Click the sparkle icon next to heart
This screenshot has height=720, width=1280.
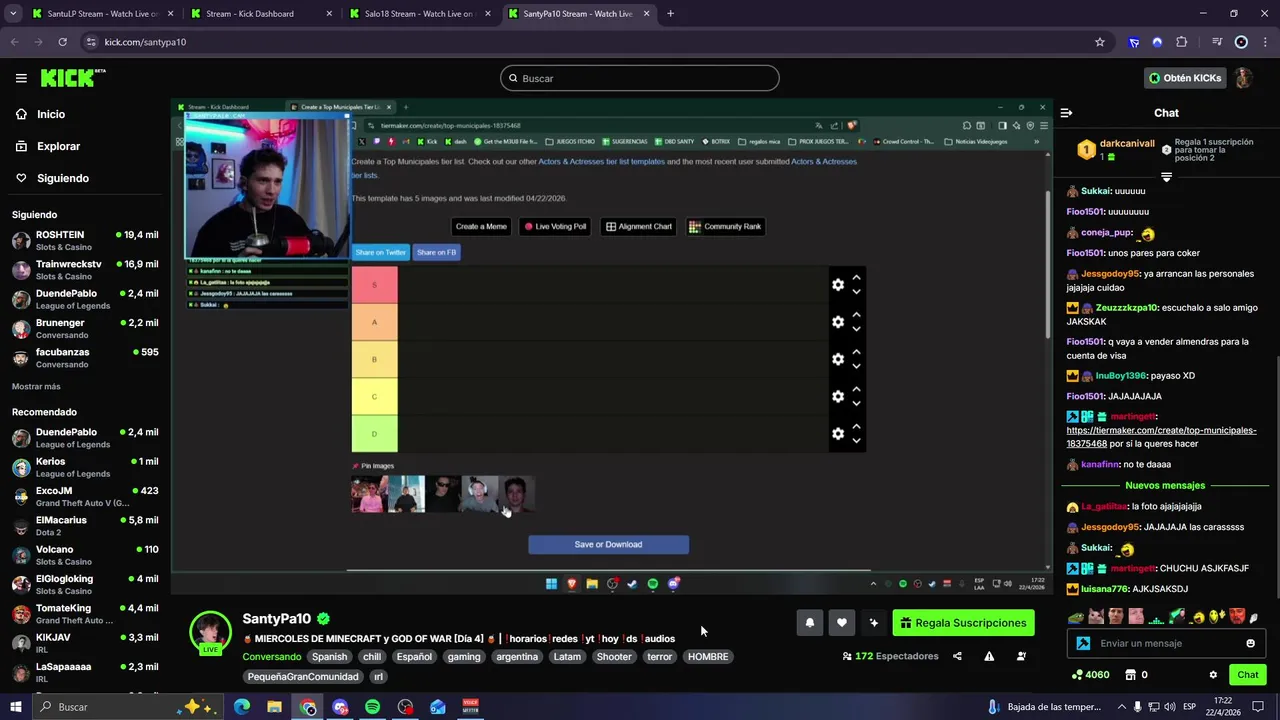point(874,623)
